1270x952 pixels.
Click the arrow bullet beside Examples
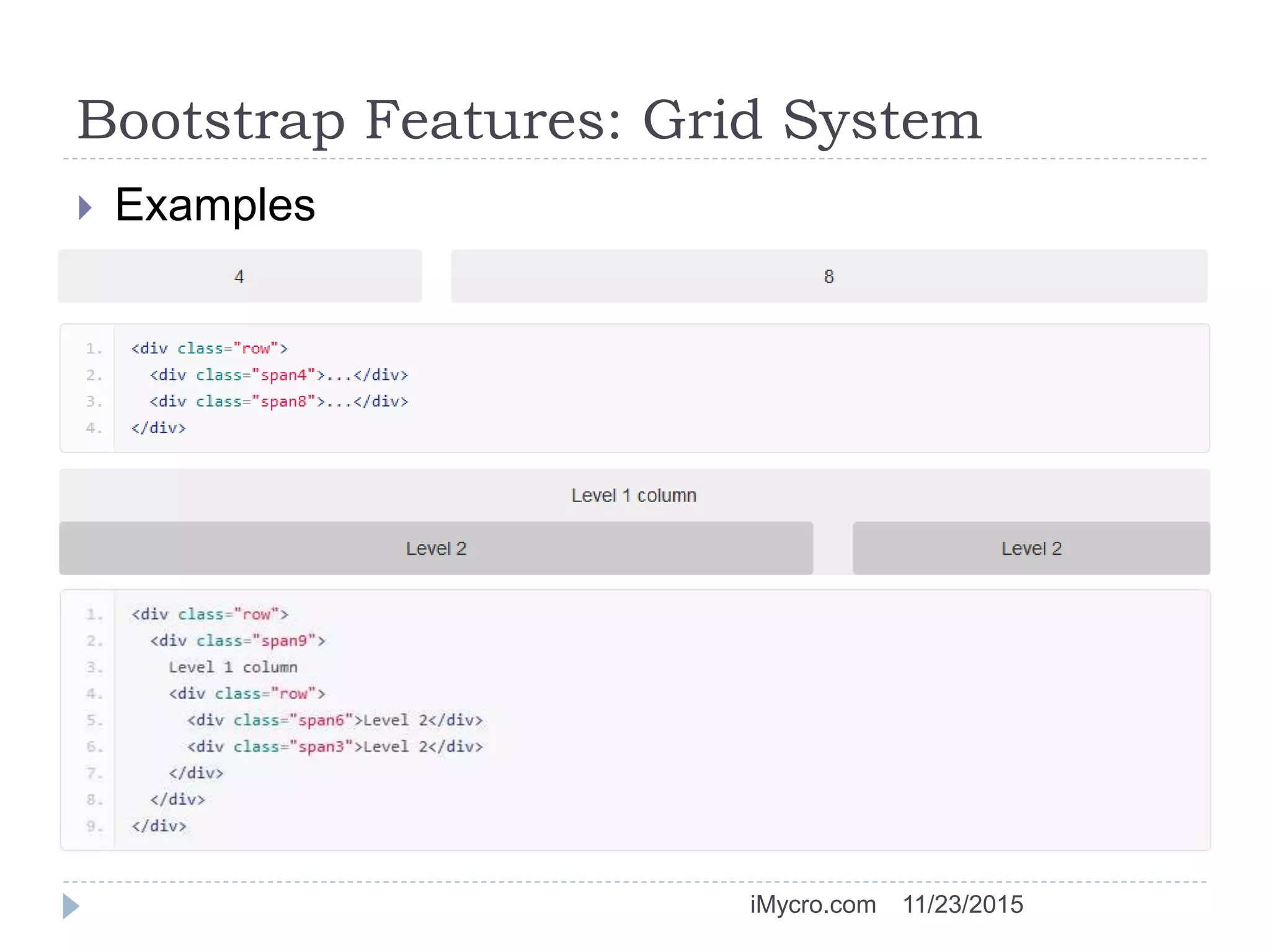tap(86, 208)
